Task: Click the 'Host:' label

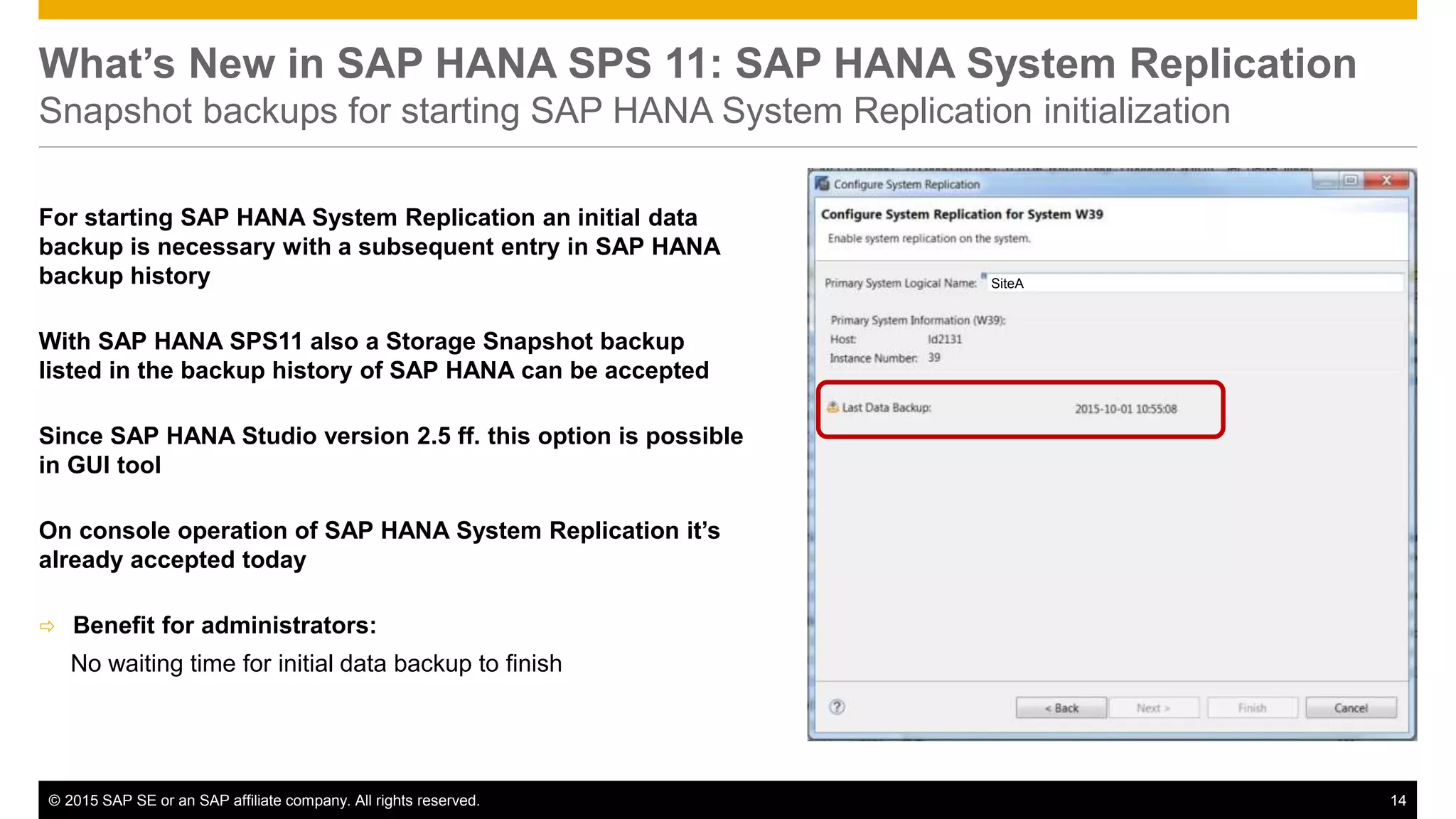Action: pyautogui.click(x=843, y=339)
